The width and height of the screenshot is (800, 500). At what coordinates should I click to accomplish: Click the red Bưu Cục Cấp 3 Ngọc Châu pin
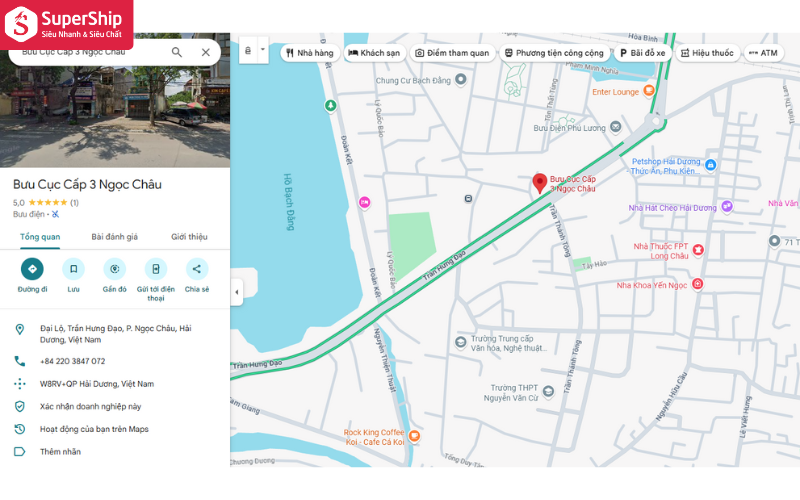pos(540,183)
